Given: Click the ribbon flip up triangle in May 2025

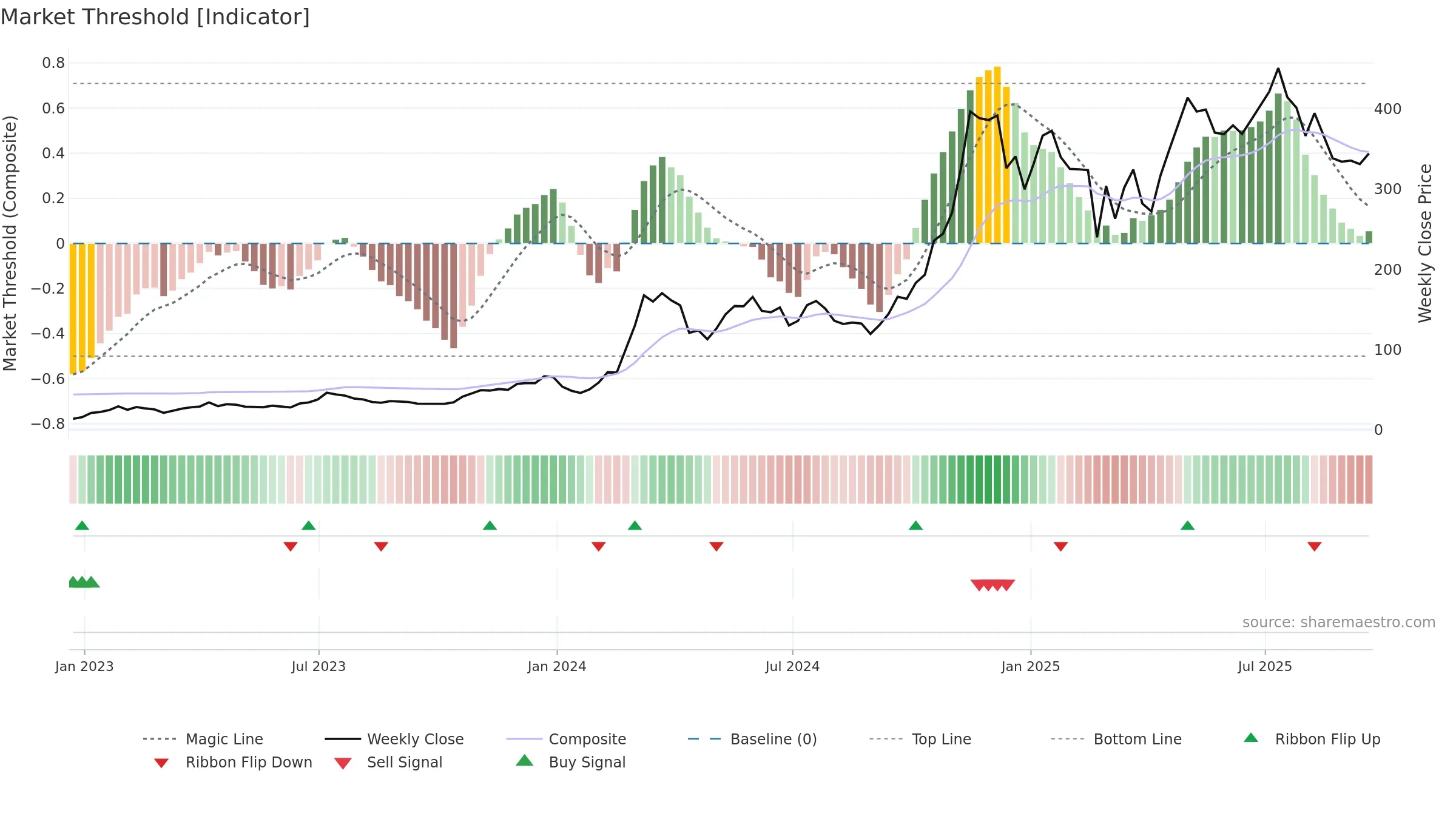Looking at the screenshot, I should click(x=1187, y=525).
